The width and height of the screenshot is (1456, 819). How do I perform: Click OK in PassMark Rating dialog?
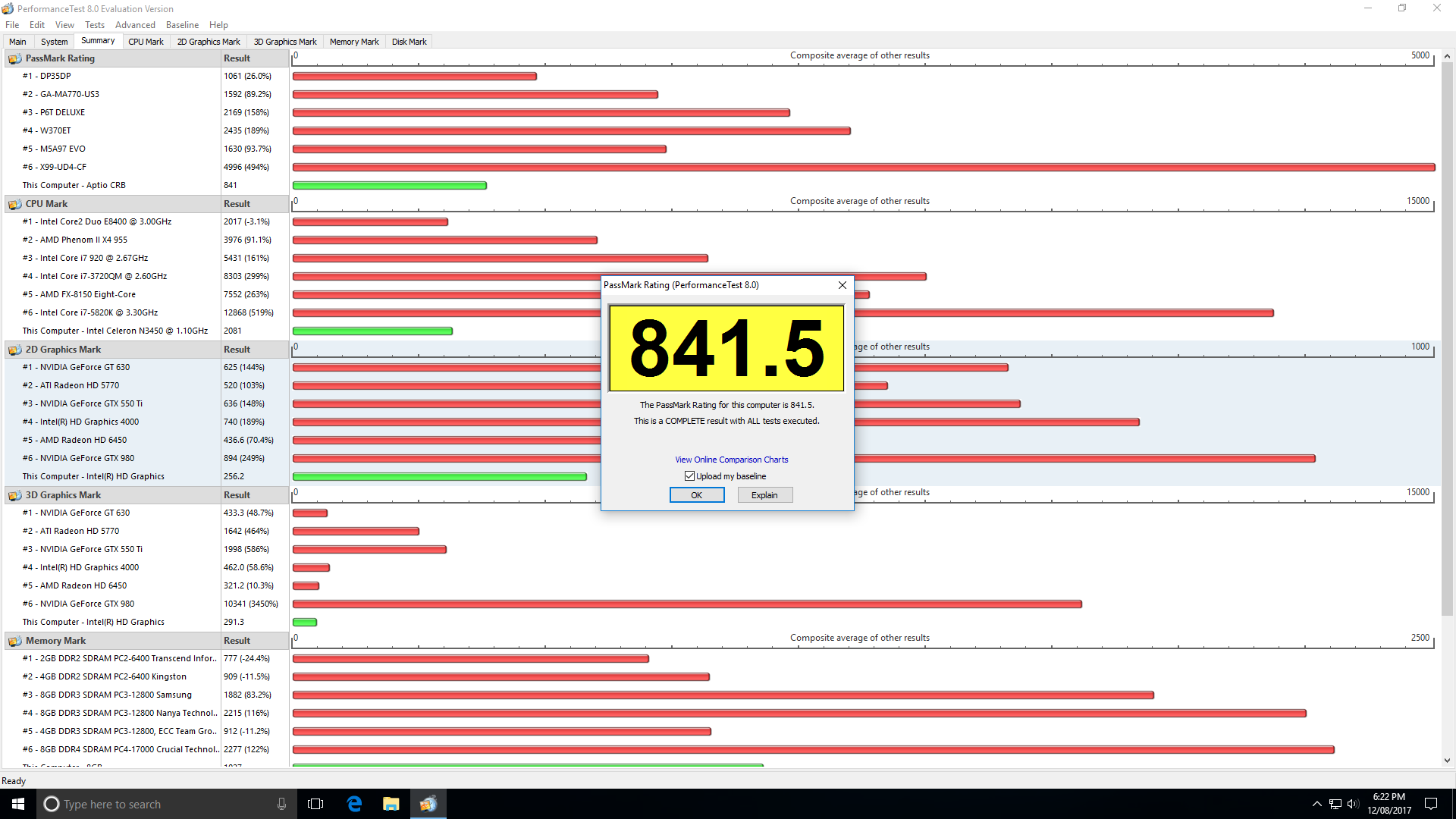[x=697, y=495]
